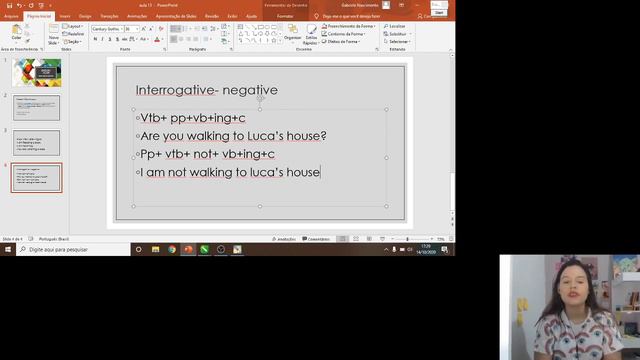
Task: Click the Redefinir slide button
Action: (73, 34)
